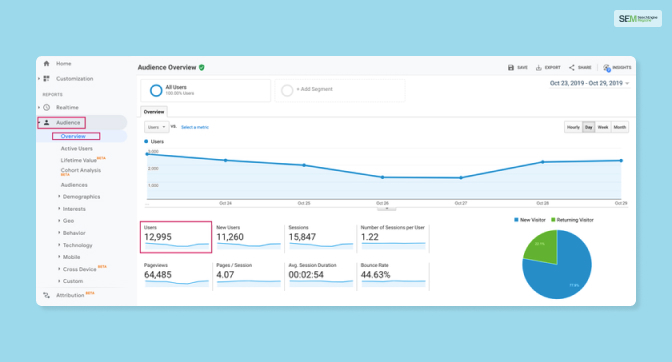Screen dimensions: 672x362
Task: Open Cohort Analysis report
Action: click(x=81, y=171)
